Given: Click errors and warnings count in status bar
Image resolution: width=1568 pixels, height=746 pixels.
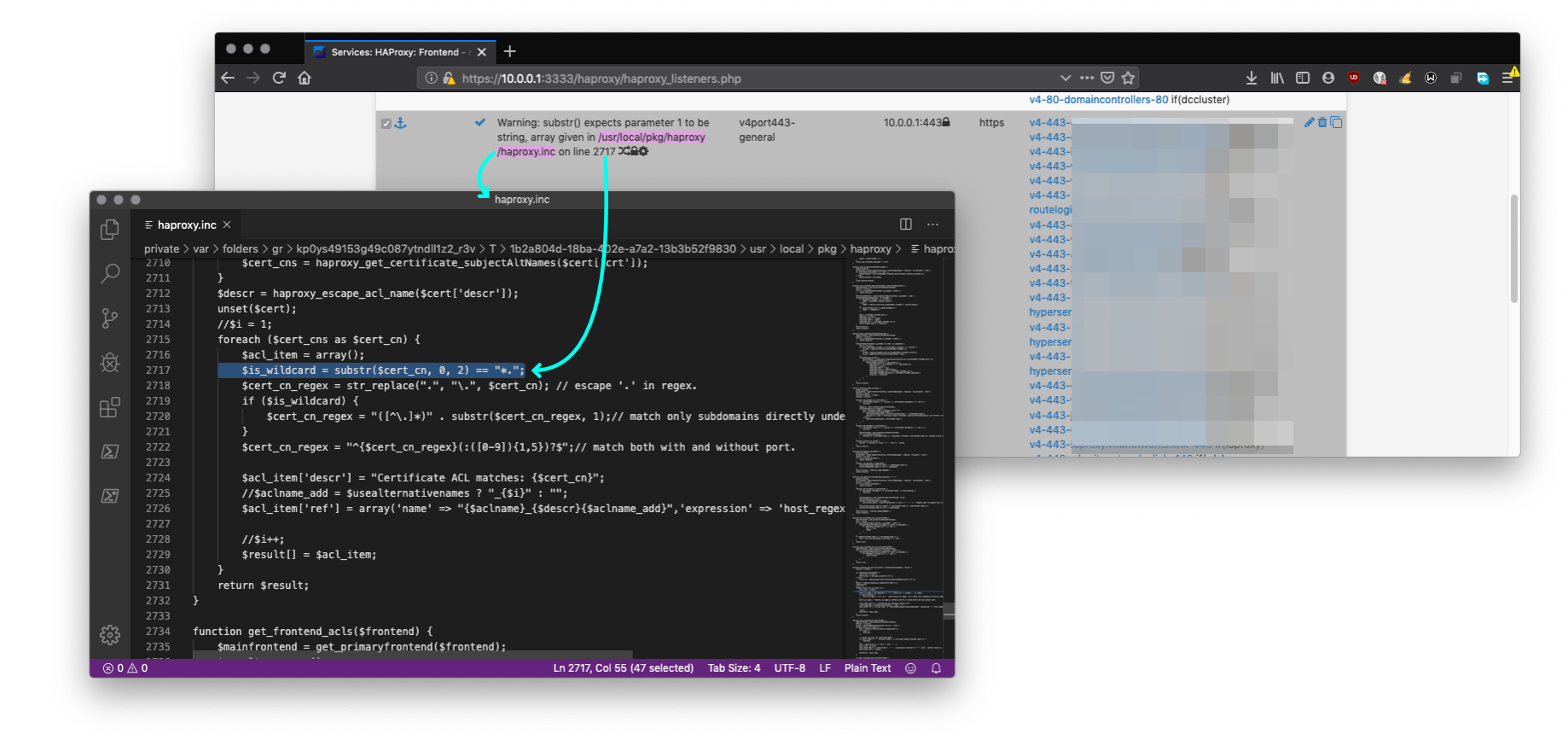Looking at the screenshot, I should pos(125,668).
